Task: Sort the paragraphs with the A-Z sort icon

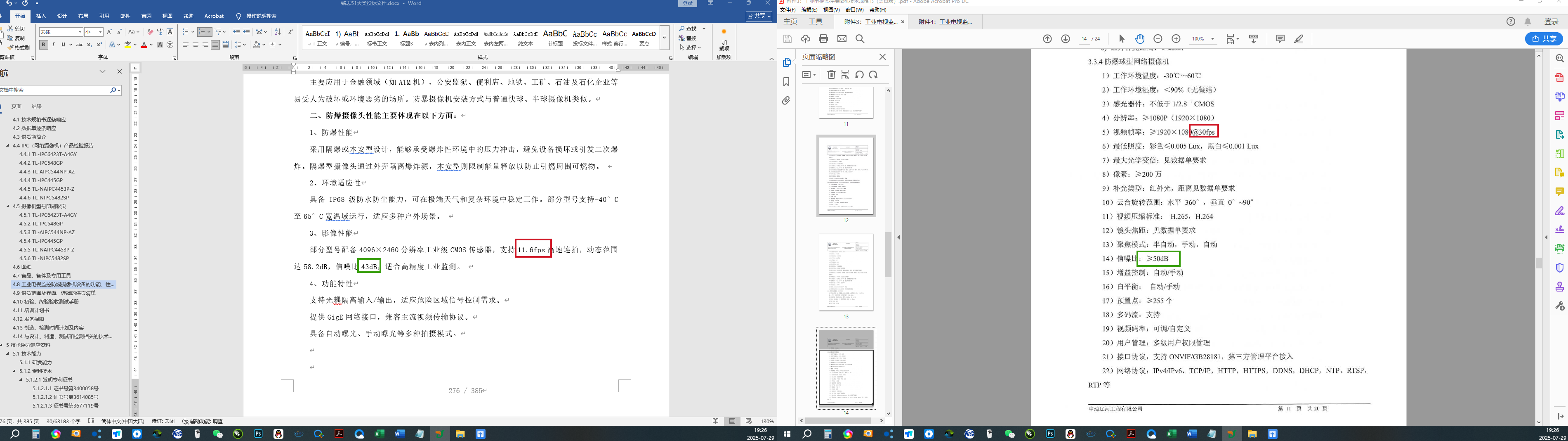Action: (278, 32)
